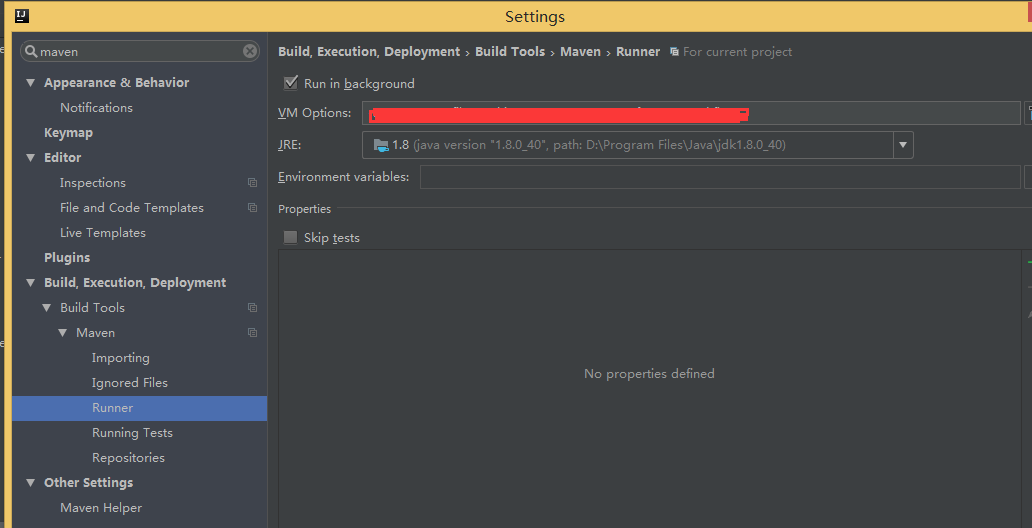This screenshot has height=528, width=1032.
Task: Select the Editor label in the tree
Action: [63, 157]
